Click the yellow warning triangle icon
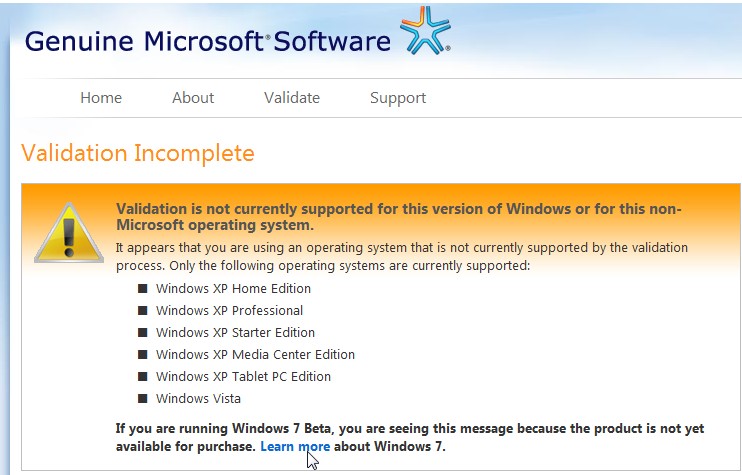 (69, 233)
